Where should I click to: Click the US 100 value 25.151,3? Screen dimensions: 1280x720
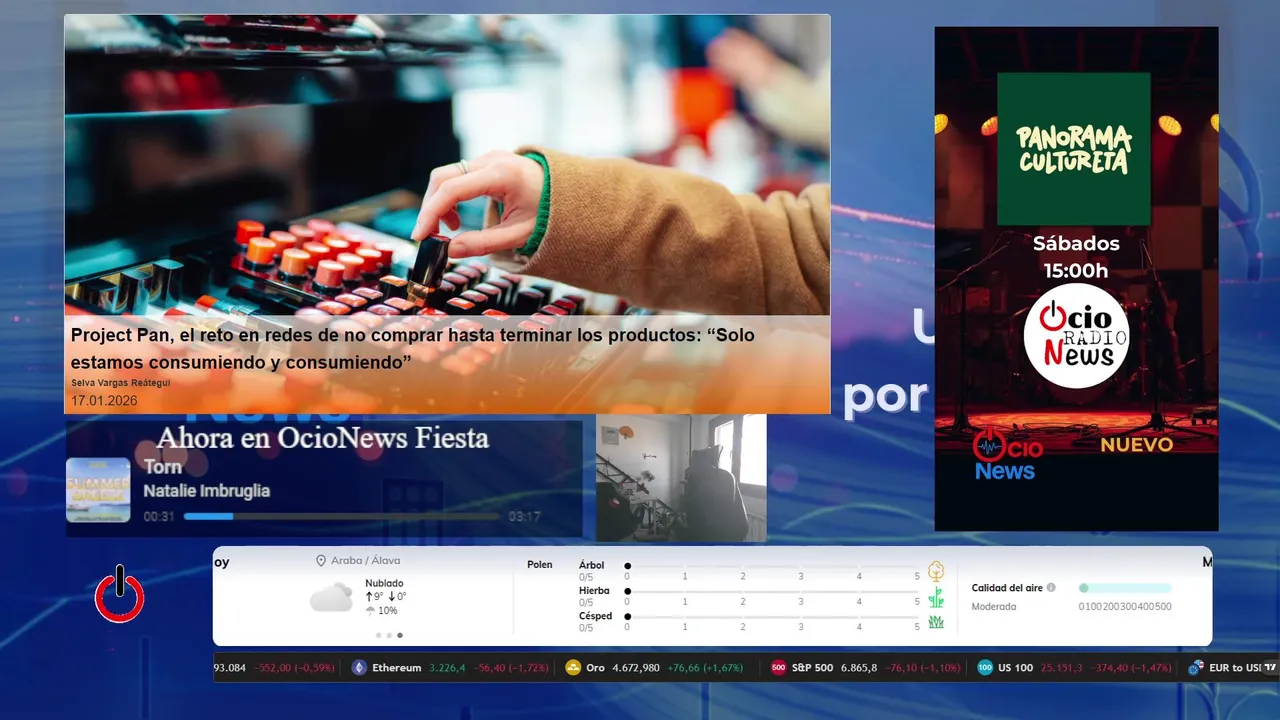[x=1061, y=668]
